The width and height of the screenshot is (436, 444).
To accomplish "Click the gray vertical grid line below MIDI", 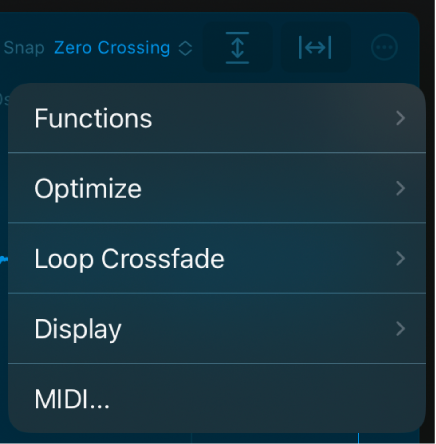I will 191,438.
